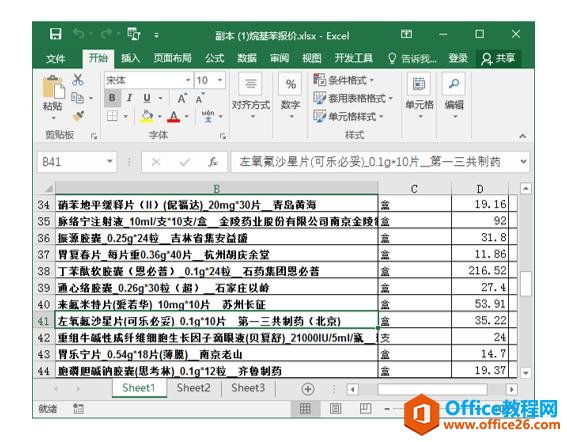Open the 字体 dialog launcher
The height and width of the screenshot is (442, 567).
(x=223, y=136)
